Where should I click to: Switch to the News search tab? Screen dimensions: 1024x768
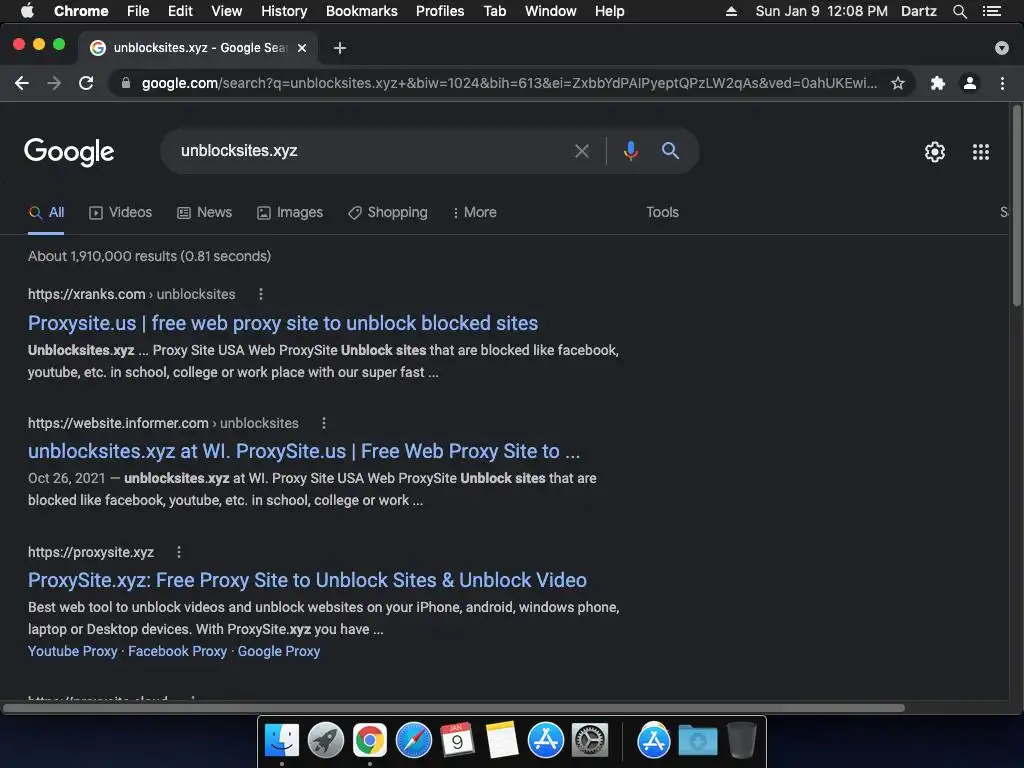click(x=204, y=212)
